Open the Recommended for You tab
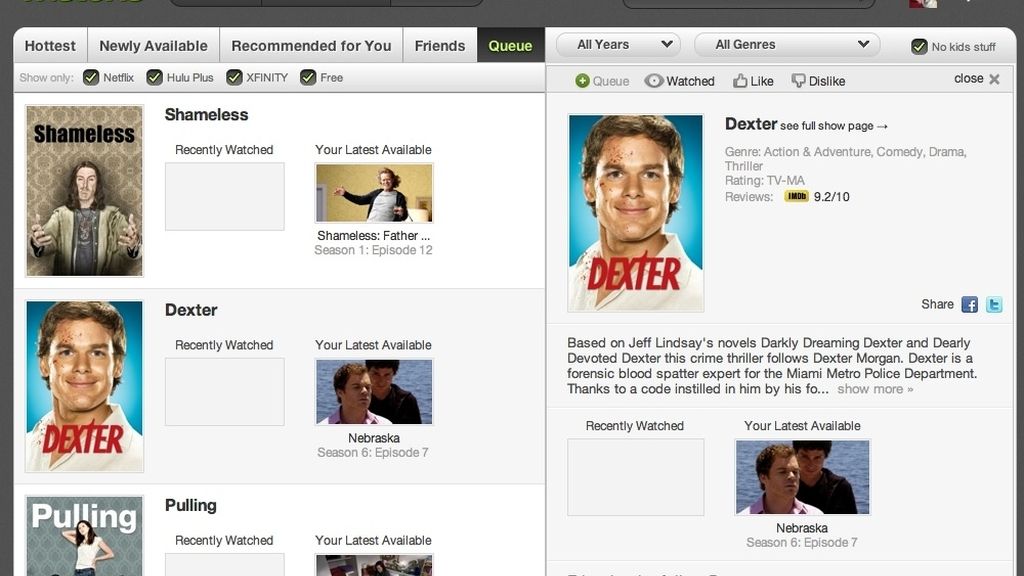1024x576 pixels. 312,46
